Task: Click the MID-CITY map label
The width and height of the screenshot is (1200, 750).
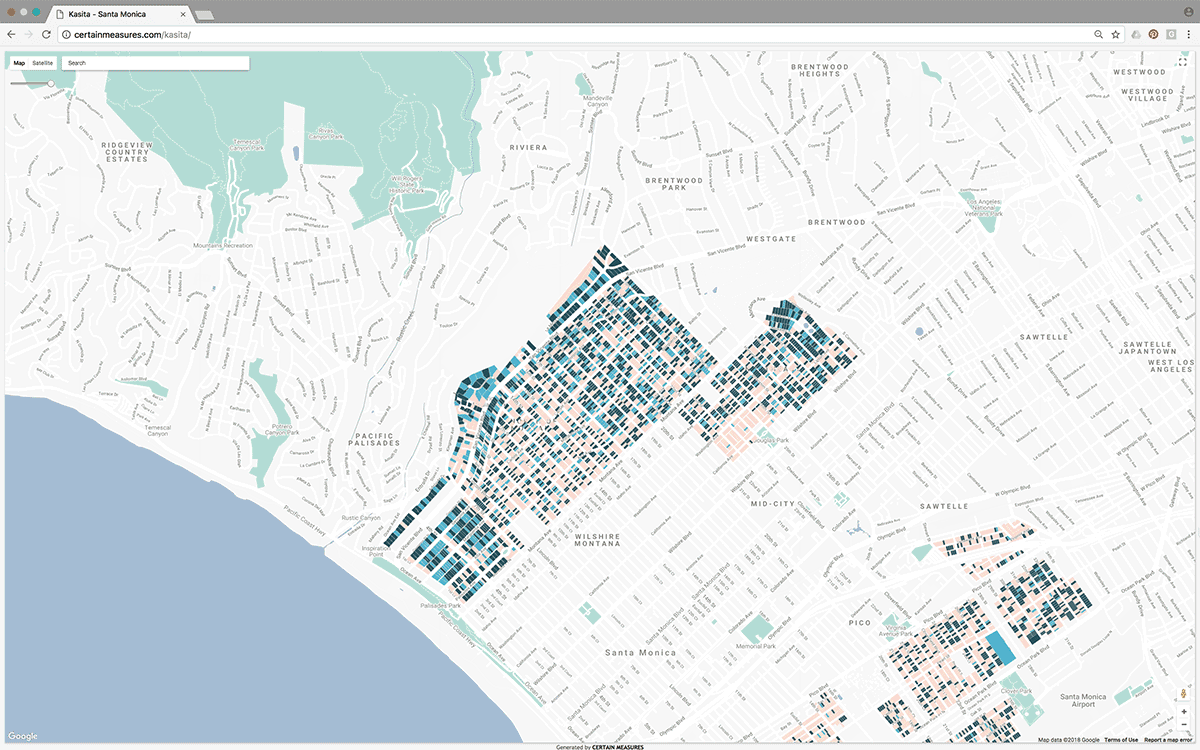Action: pos(771,504)
